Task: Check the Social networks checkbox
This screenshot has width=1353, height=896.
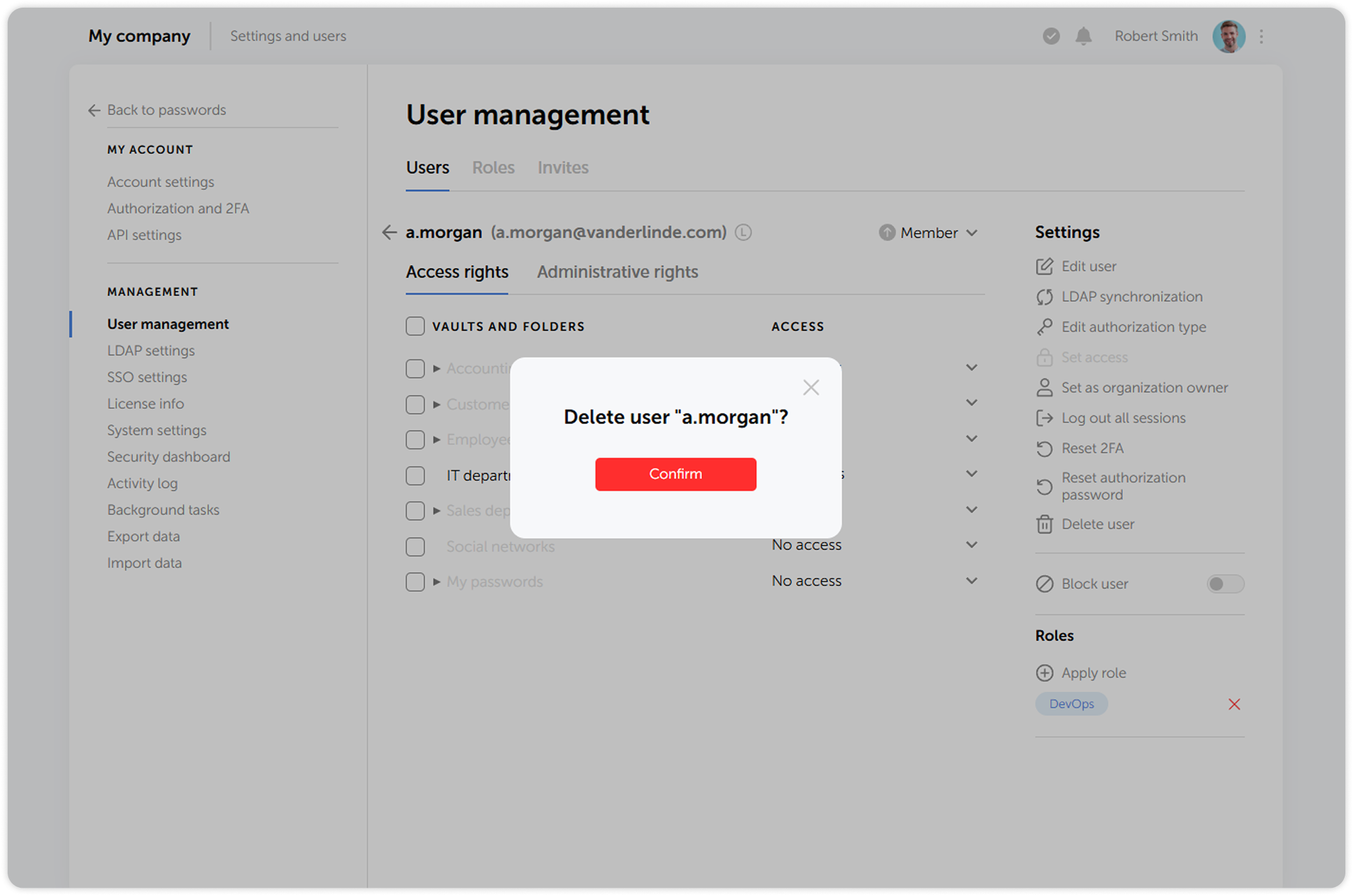Action: click(x=415, y=546)
